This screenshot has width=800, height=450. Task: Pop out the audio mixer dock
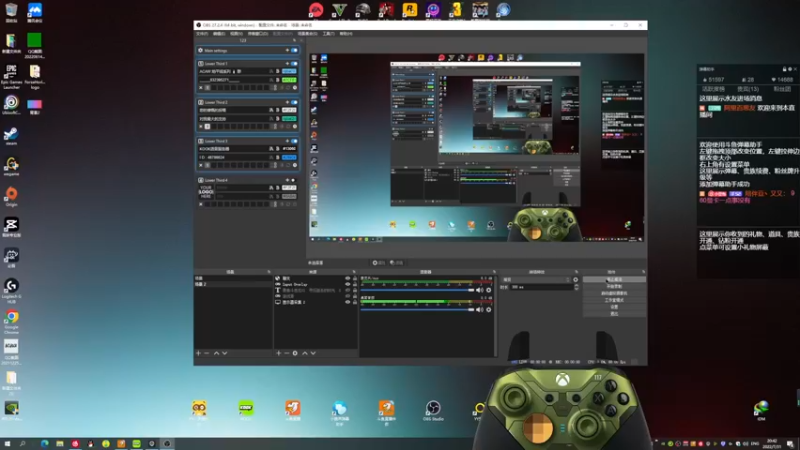click(494, 272)
